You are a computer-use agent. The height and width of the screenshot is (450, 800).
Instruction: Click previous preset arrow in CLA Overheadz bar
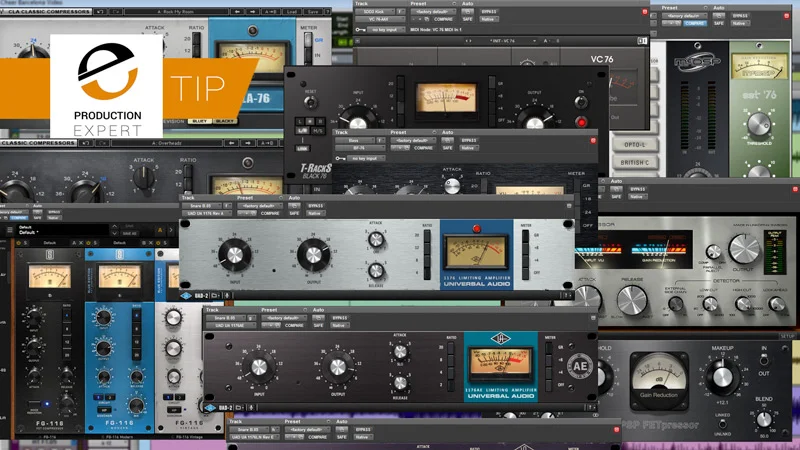pyautogui.click(x=232, y=143)
